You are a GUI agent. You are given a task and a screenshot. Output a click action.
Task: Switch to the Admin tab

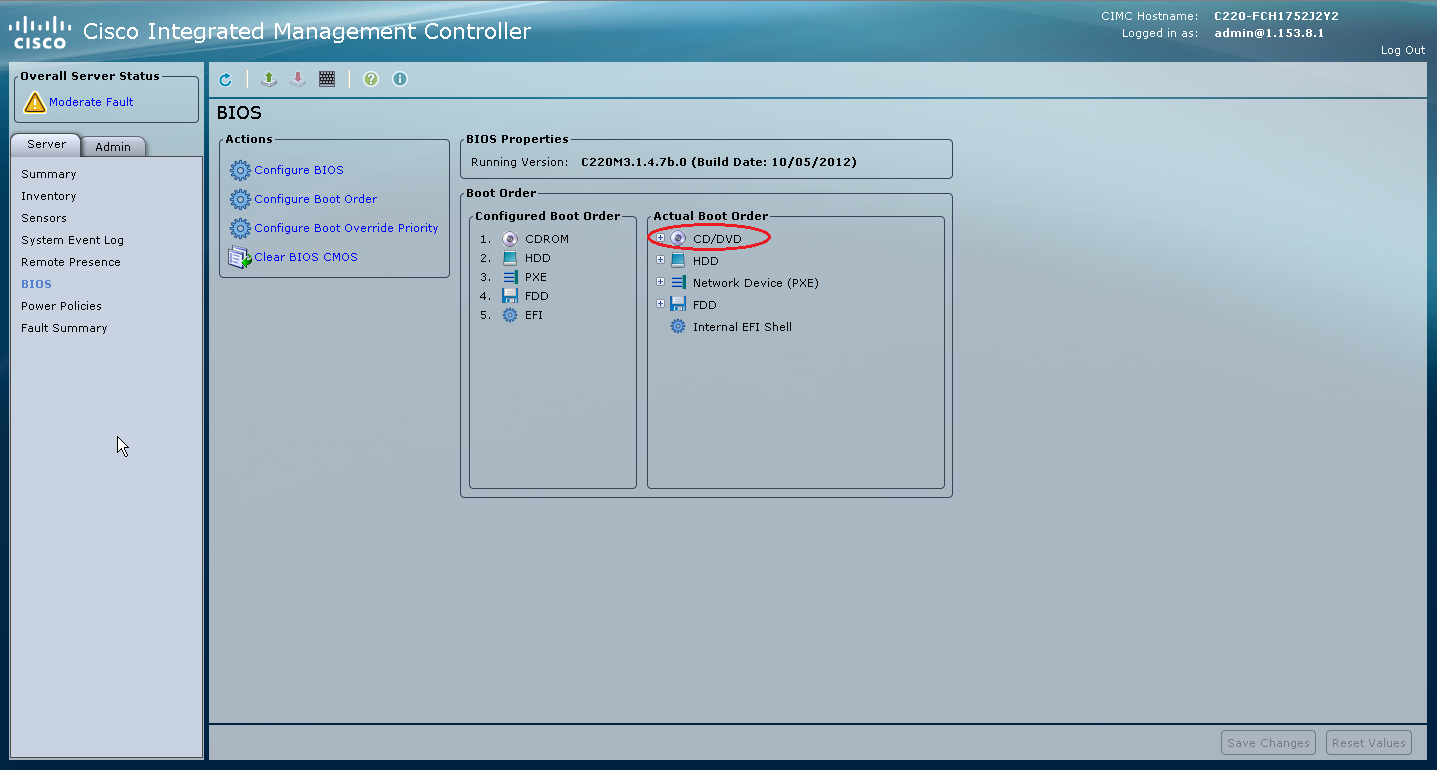[113, 146]
